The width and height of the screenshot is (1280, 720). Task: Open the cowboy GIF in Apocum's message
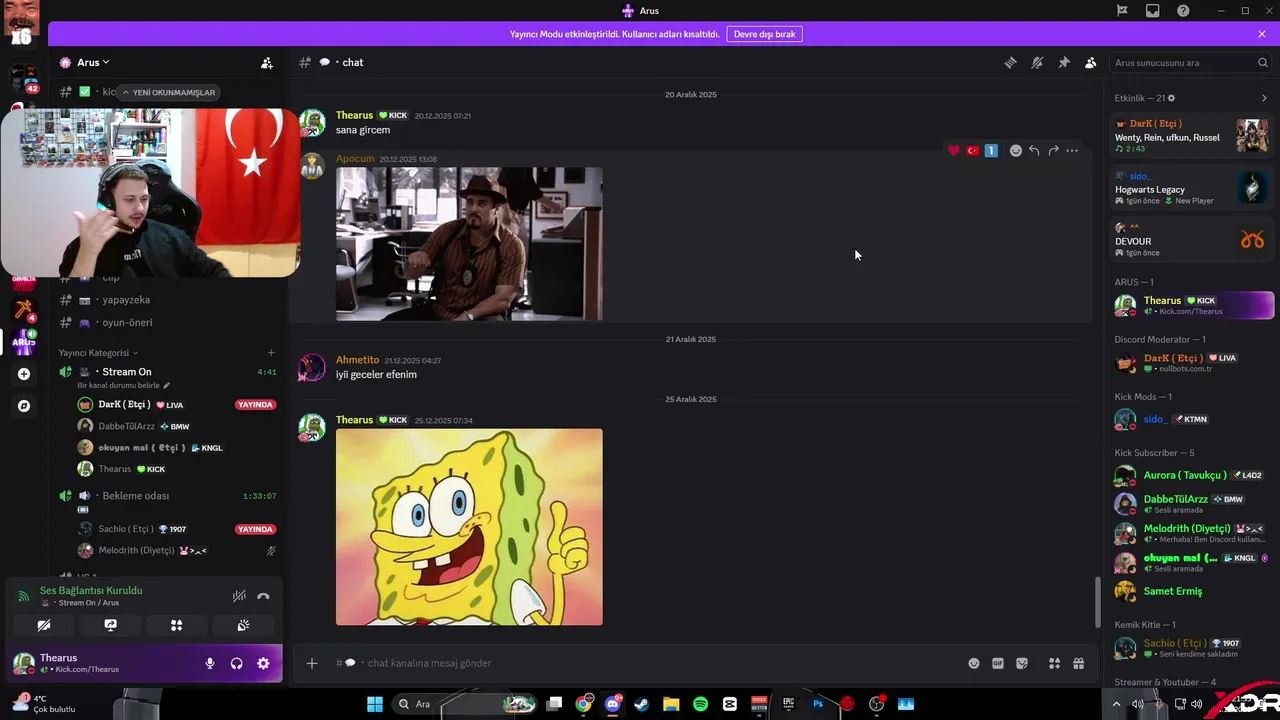[469, 244]
